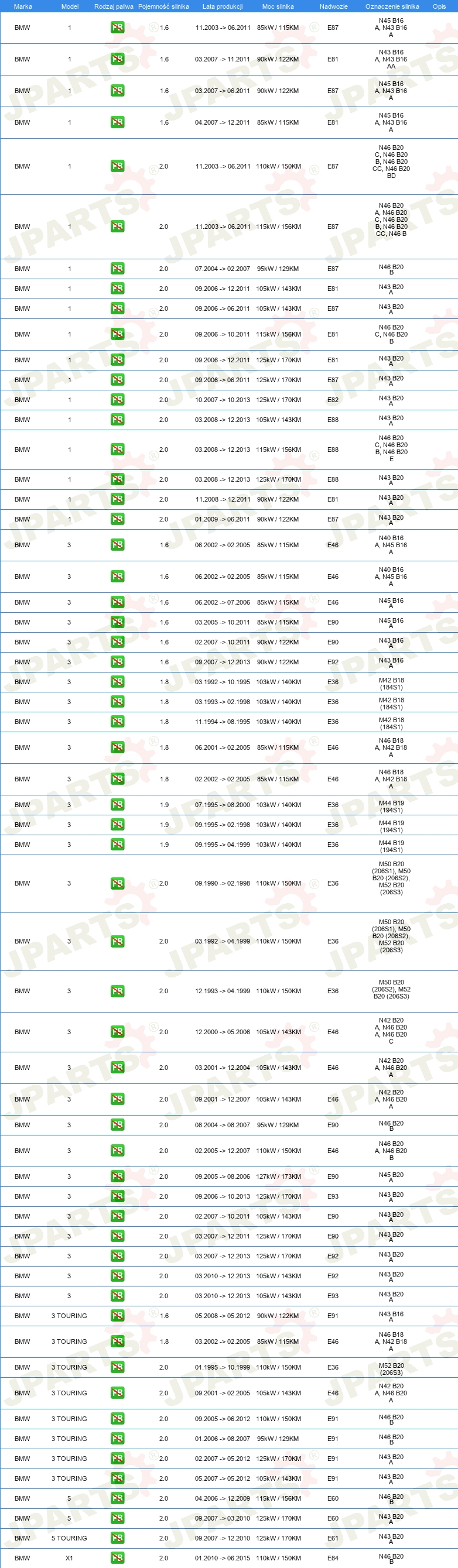Click fuel icon in 04.2006 -> 12.2009 row
Viewport: 458px width, 1568px height.
point(118,1498)
